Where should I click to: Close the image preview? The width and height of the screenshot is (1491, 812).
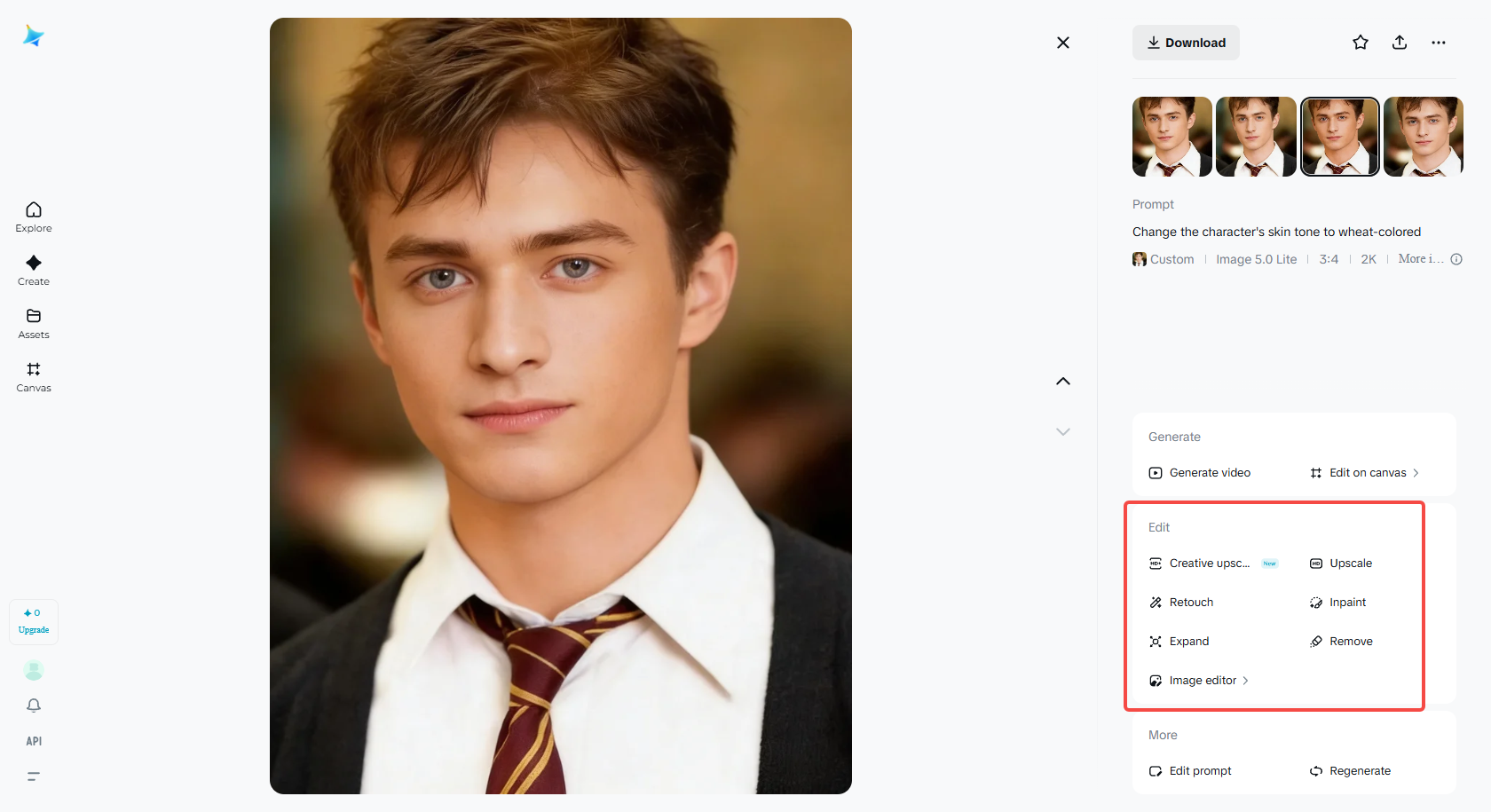1063,43
